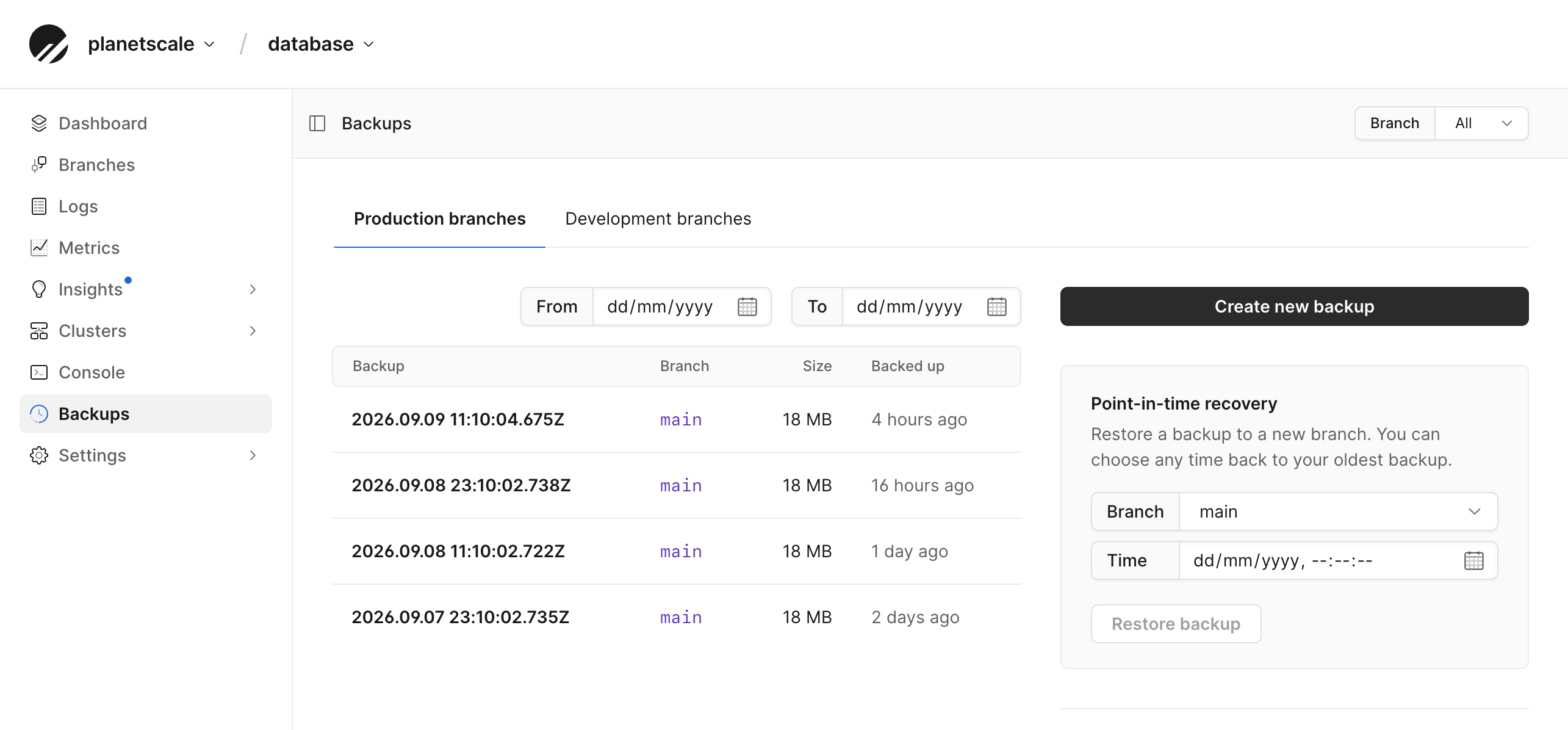Go to Branches in the sidebar
The width and height of the screenshot is (1568, 730).
(146, 165)
